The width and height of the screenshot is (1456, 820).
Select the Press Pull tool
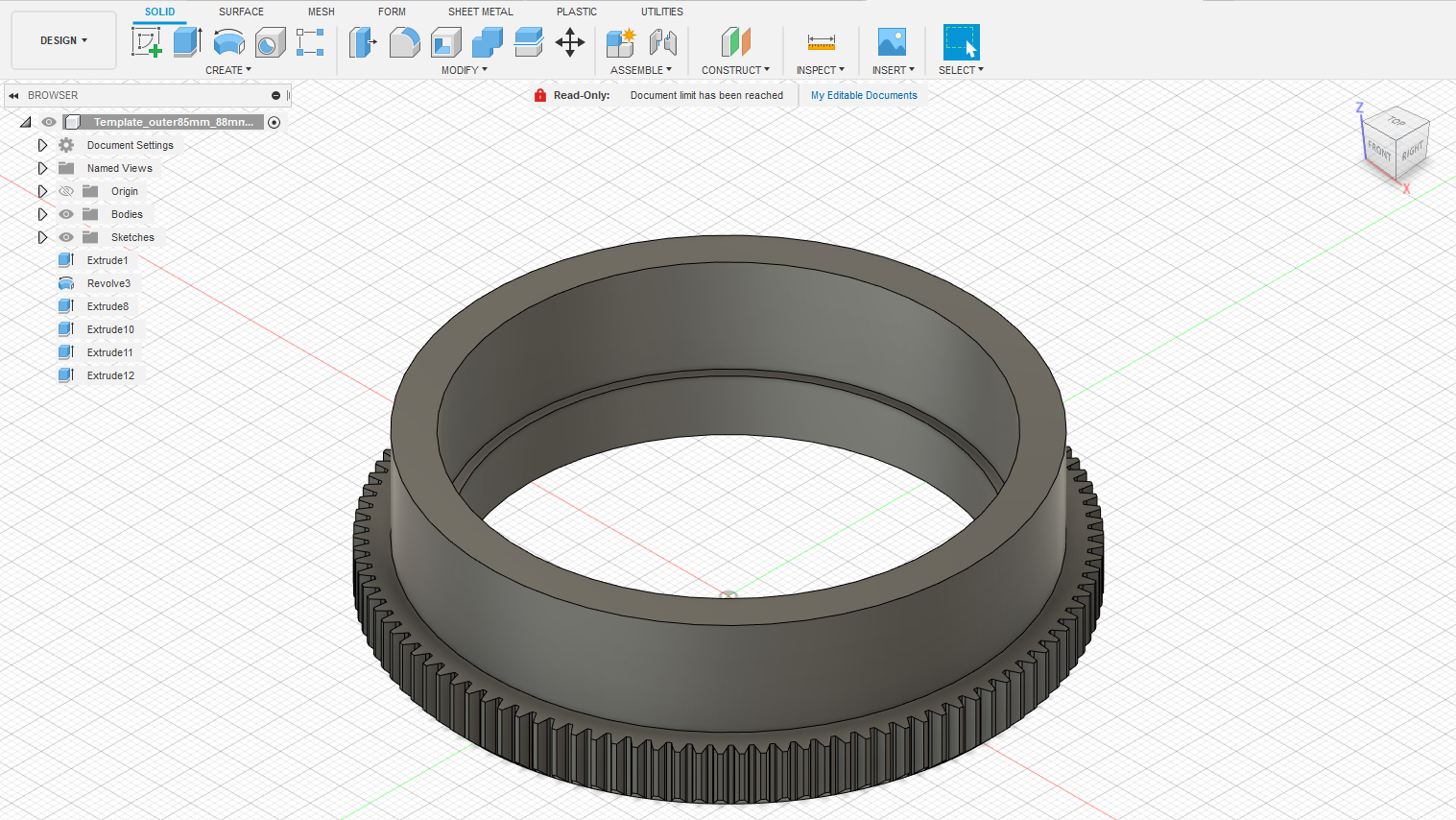coord(363,42)
